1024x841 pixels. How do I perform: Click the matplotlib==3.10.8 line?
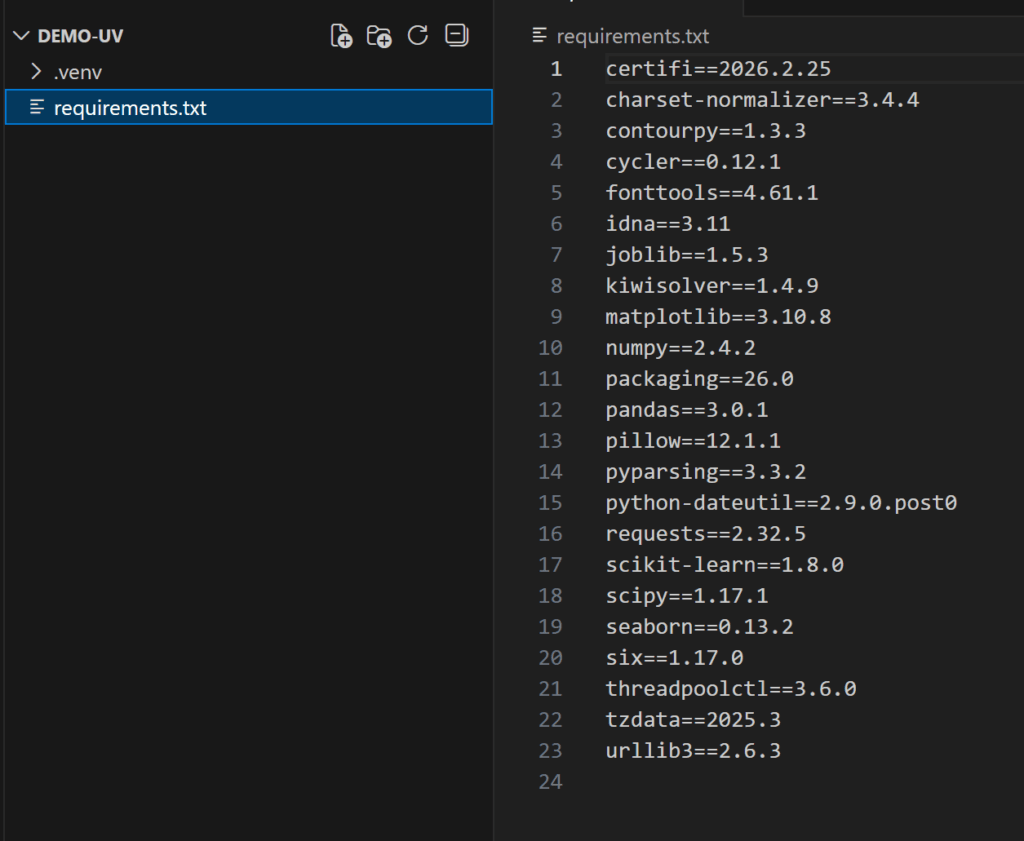pos(718,317)
